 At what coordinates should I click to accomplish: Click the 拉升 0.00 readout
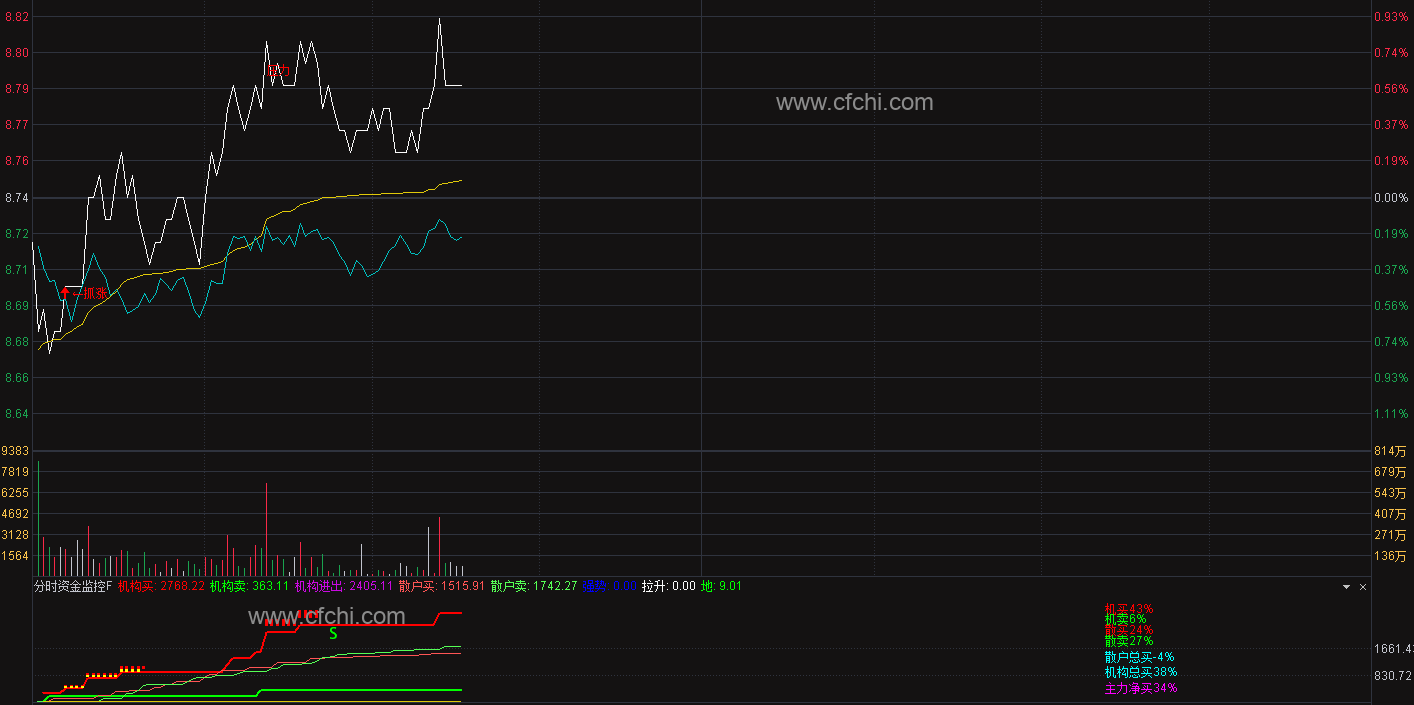click(668, 586)
